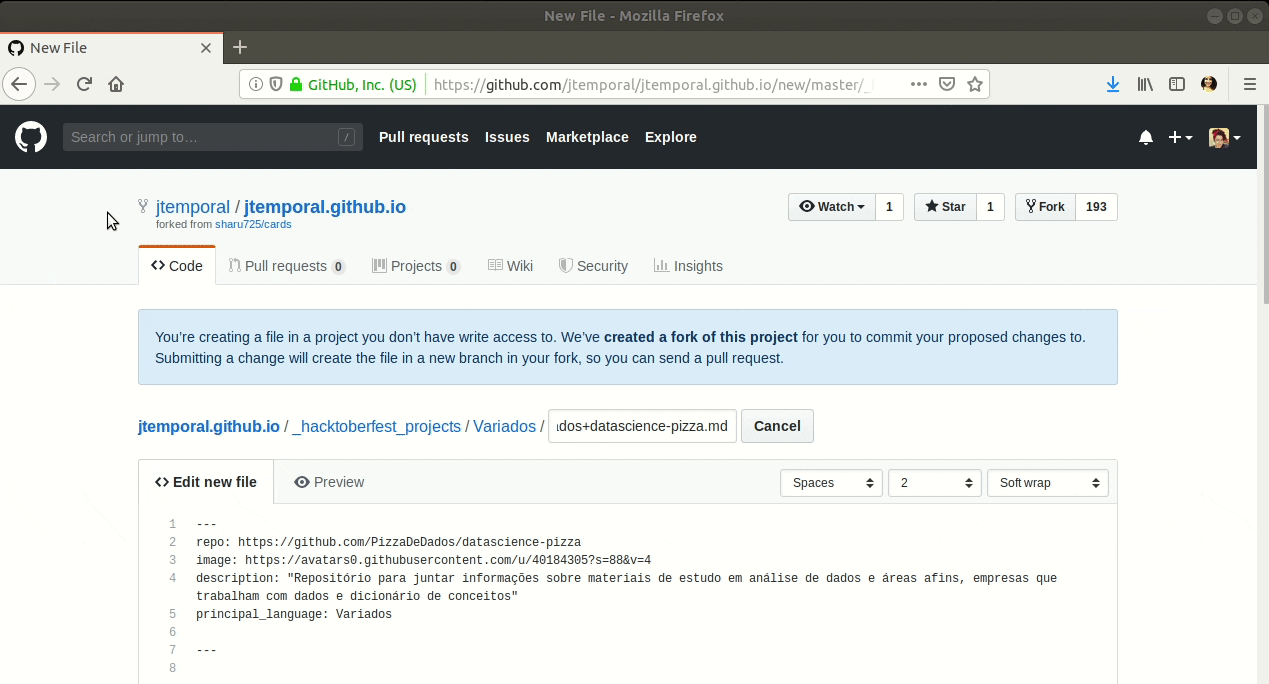Viewport: 1269px width, 684px height.
Task: Open the Variados breadcrumb folder
Action: 504,426
